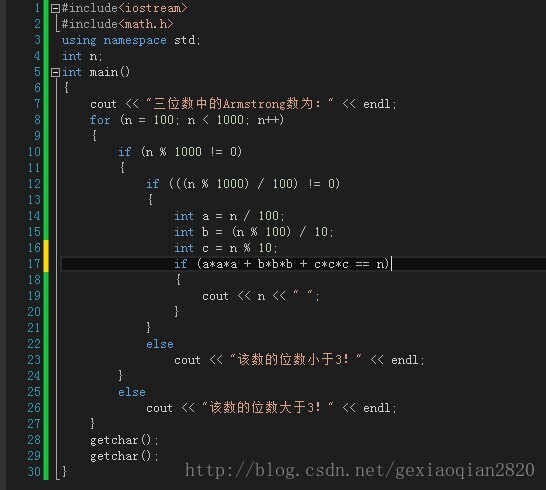The width and height of the screenshot is (546, 490).
Task: Click 'int c = n % 10;' line
Action: click(x=226, y=248)
